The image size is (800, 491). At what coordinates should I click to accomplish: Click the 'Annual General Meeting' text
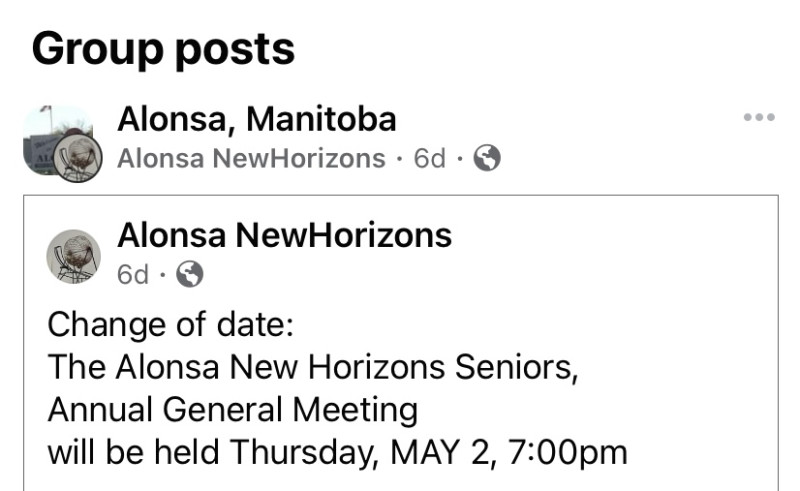tap(233, 410)
